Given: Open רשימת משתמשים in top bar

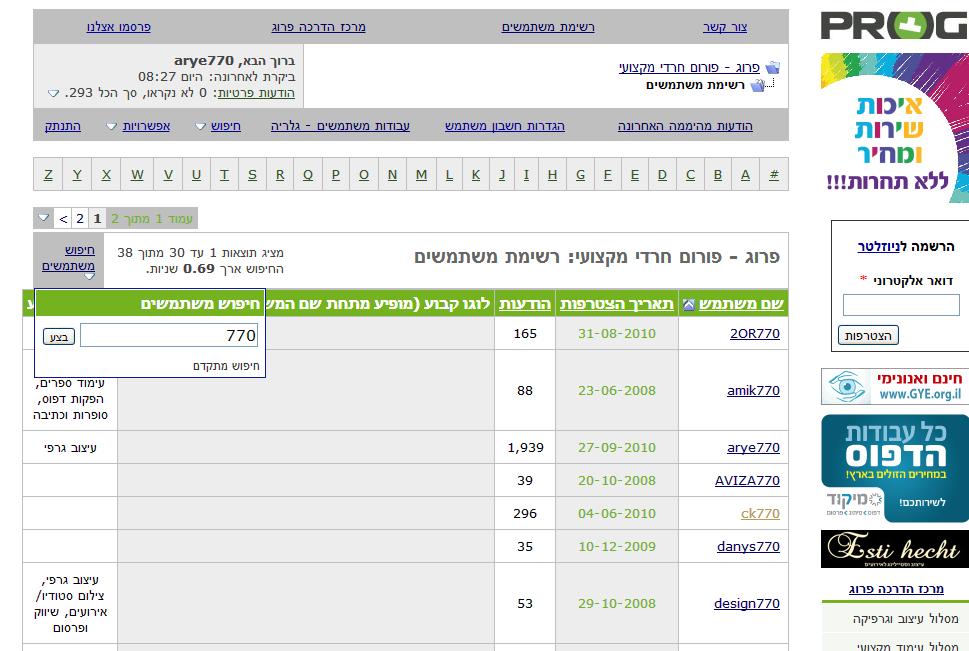Looking at the screenshot, I should tap(548, 27).
